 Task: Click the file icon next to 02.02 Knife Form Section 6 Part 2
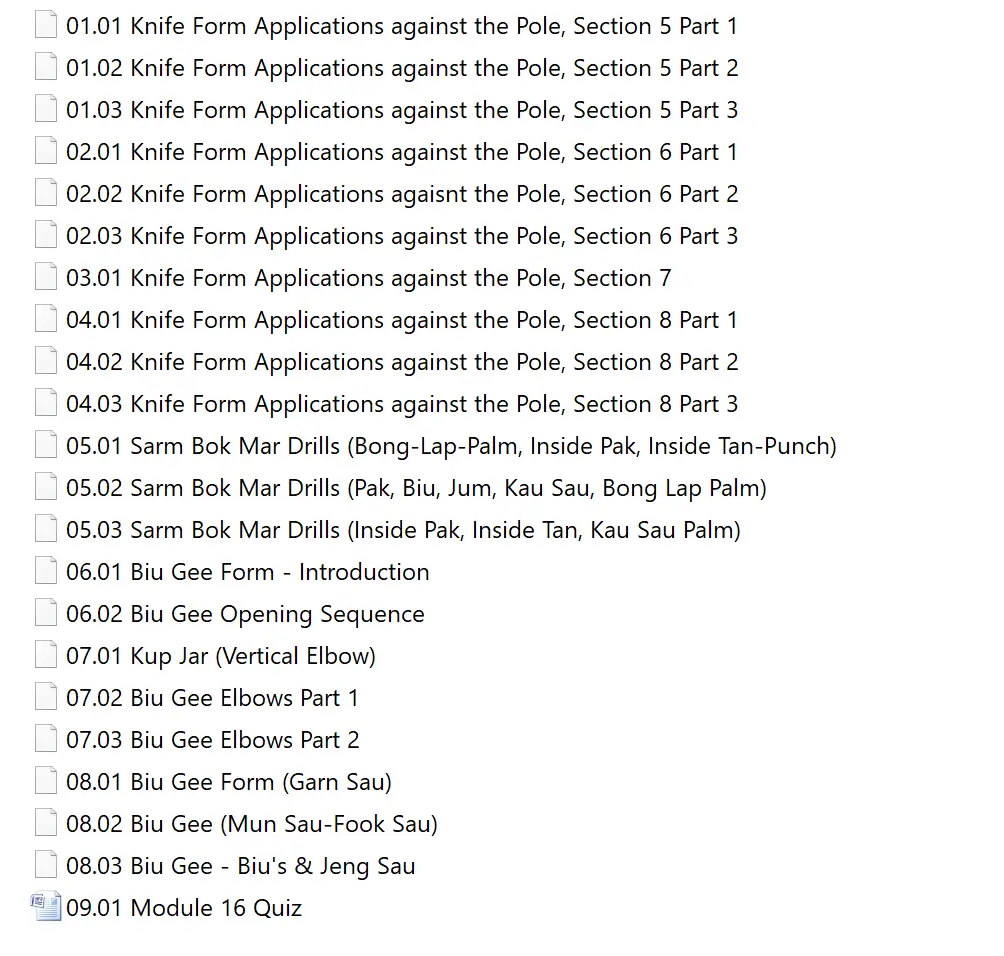(46, 194)
